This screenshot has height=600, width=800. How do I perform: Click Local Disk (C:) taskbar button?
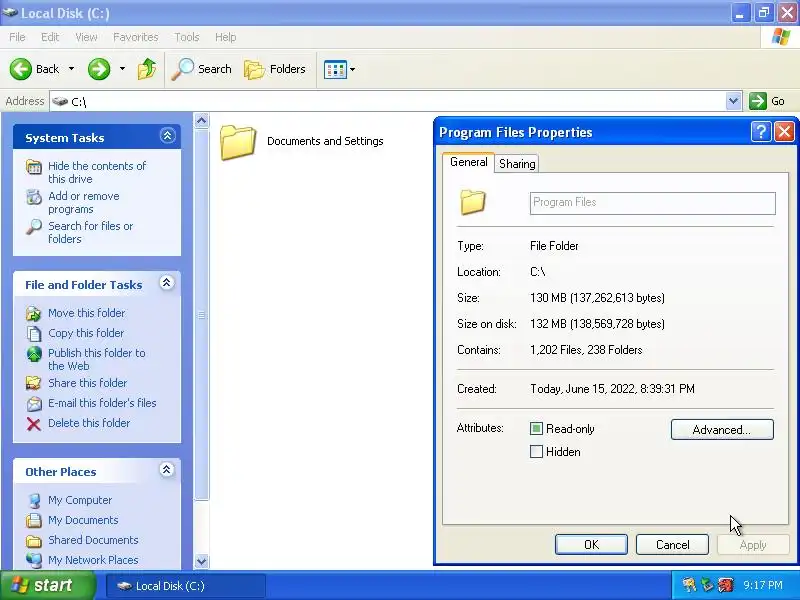coord(186,586)
